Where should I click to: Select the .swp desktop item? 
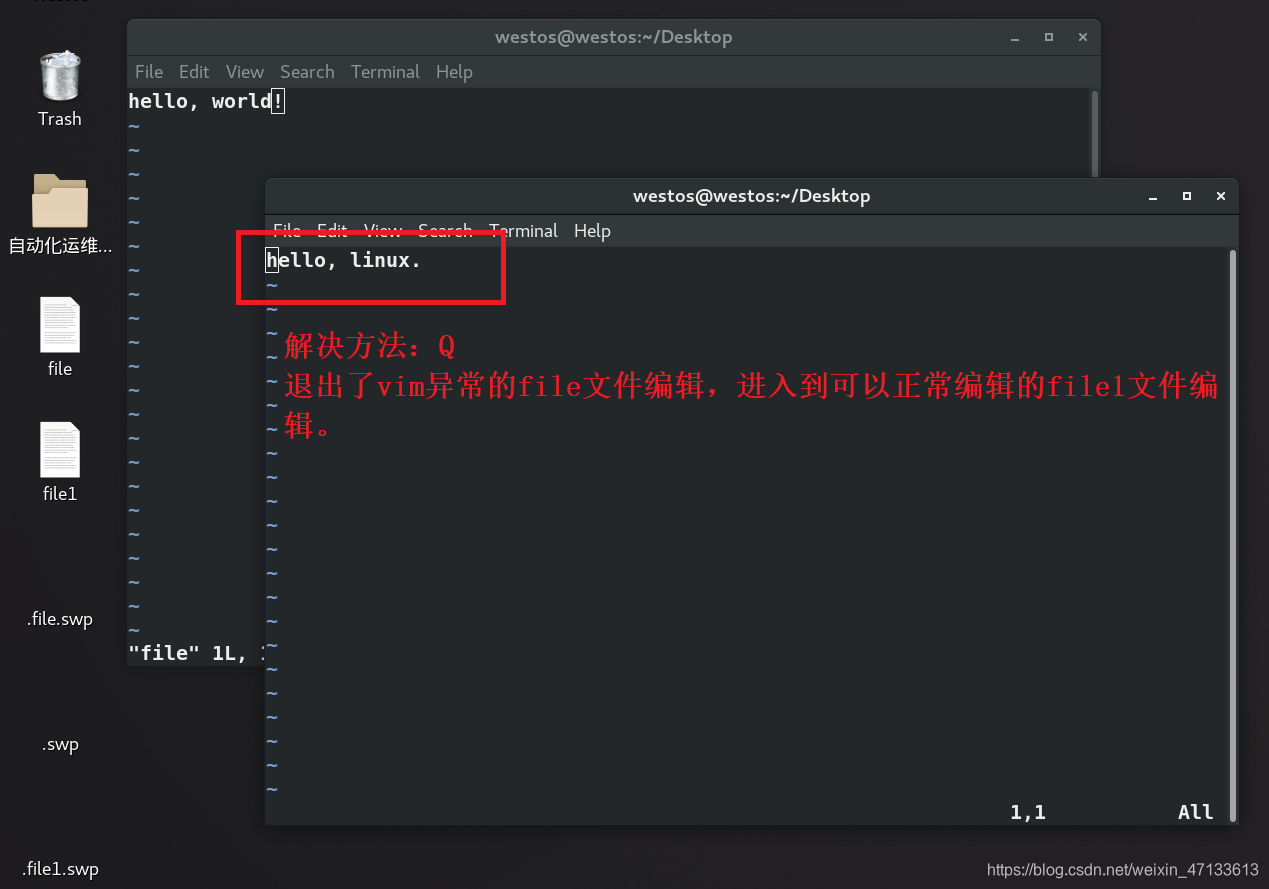pyautogui.click(x=60, y=744)
